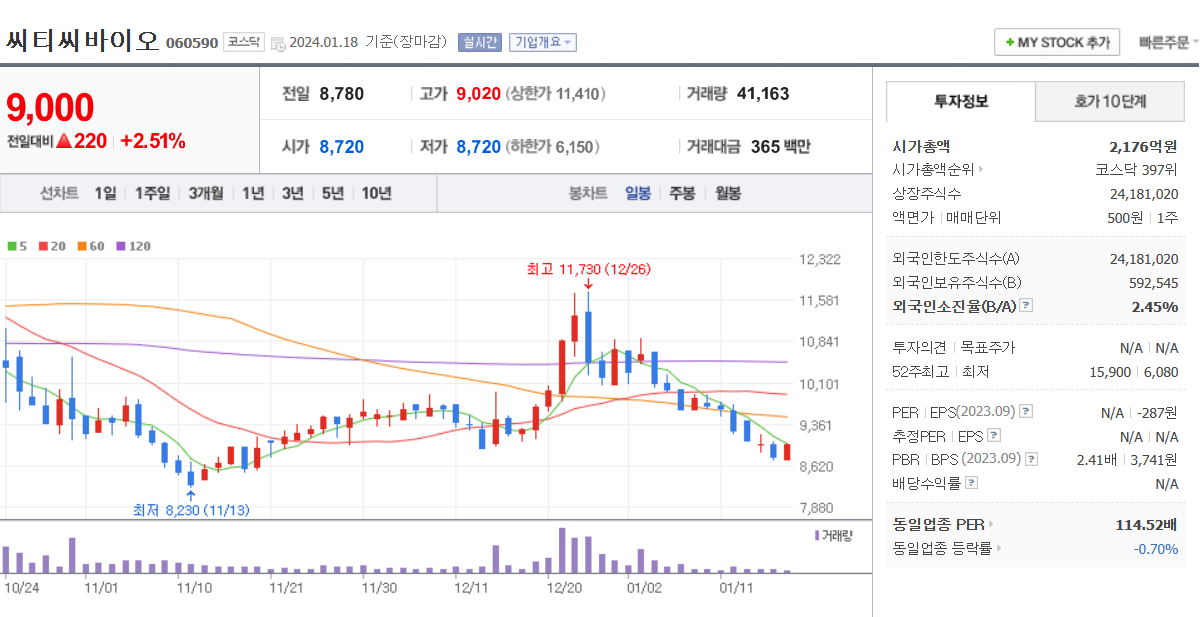Click the 12/20 date label on chart axis
The height and width of the screenshot is (617, 1200).
tap(564, 588)
